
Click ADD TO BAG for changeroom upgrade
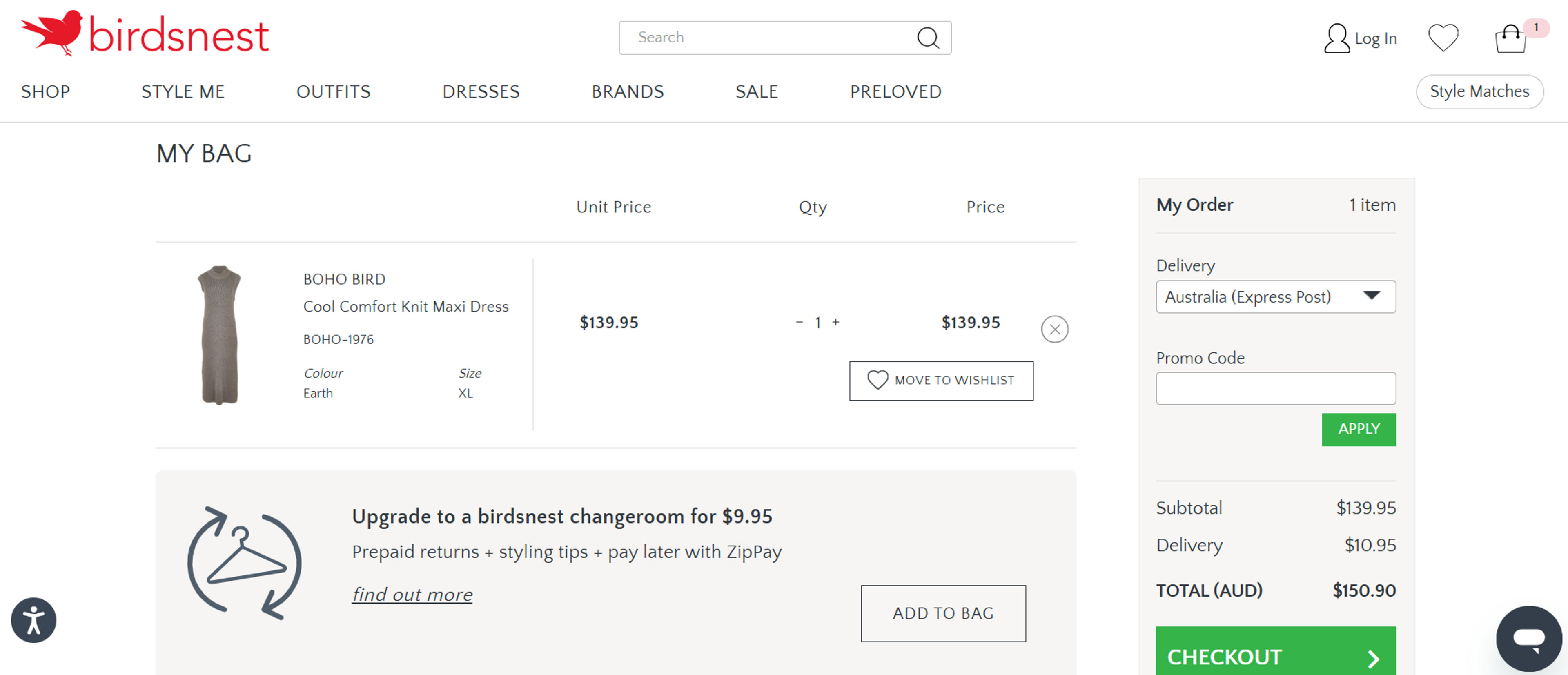click(943, 613)
